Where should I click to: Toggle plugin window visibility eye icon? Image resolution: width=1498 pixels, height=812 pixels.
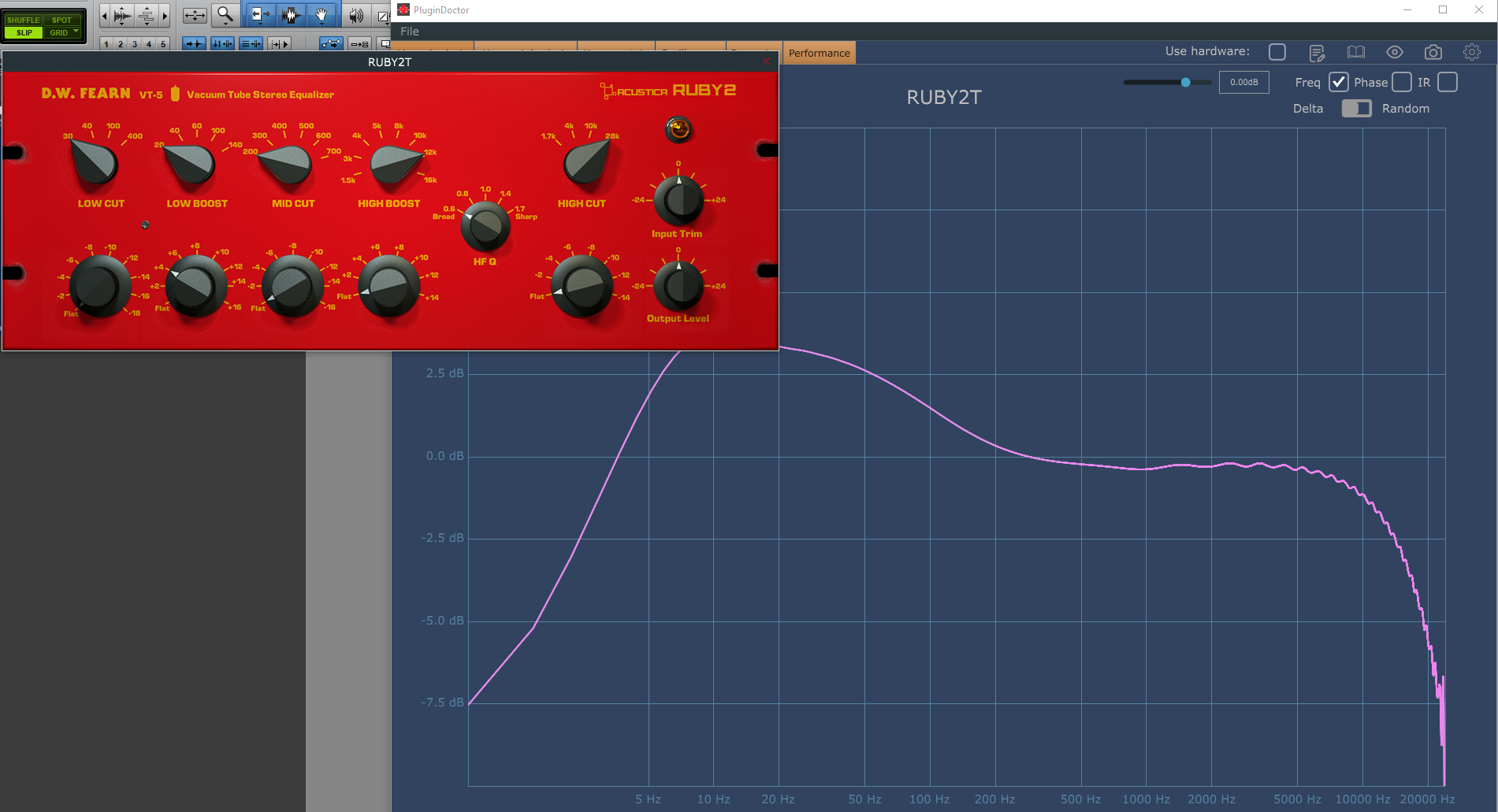pyautogui.click(x=1395, y=53)
